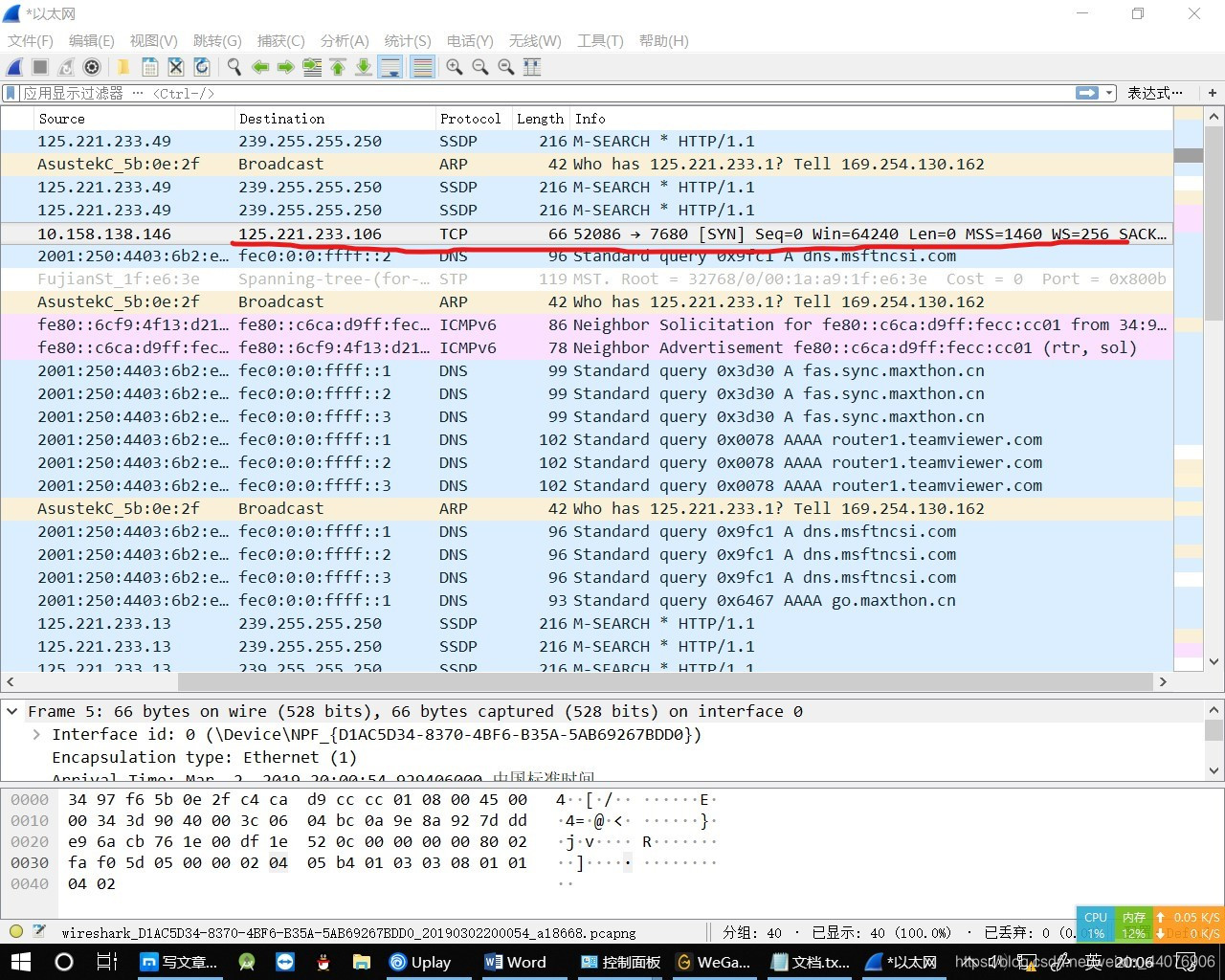Edit capture file properties status icon
1225x980 pixels.
tap(39, 931)
